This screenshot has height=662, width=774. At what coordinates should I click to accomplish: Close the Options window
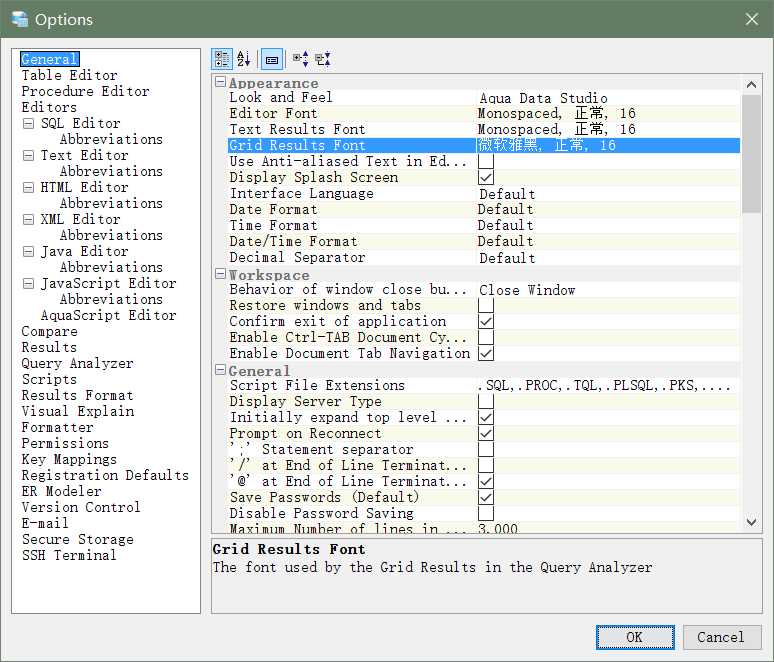752,19
